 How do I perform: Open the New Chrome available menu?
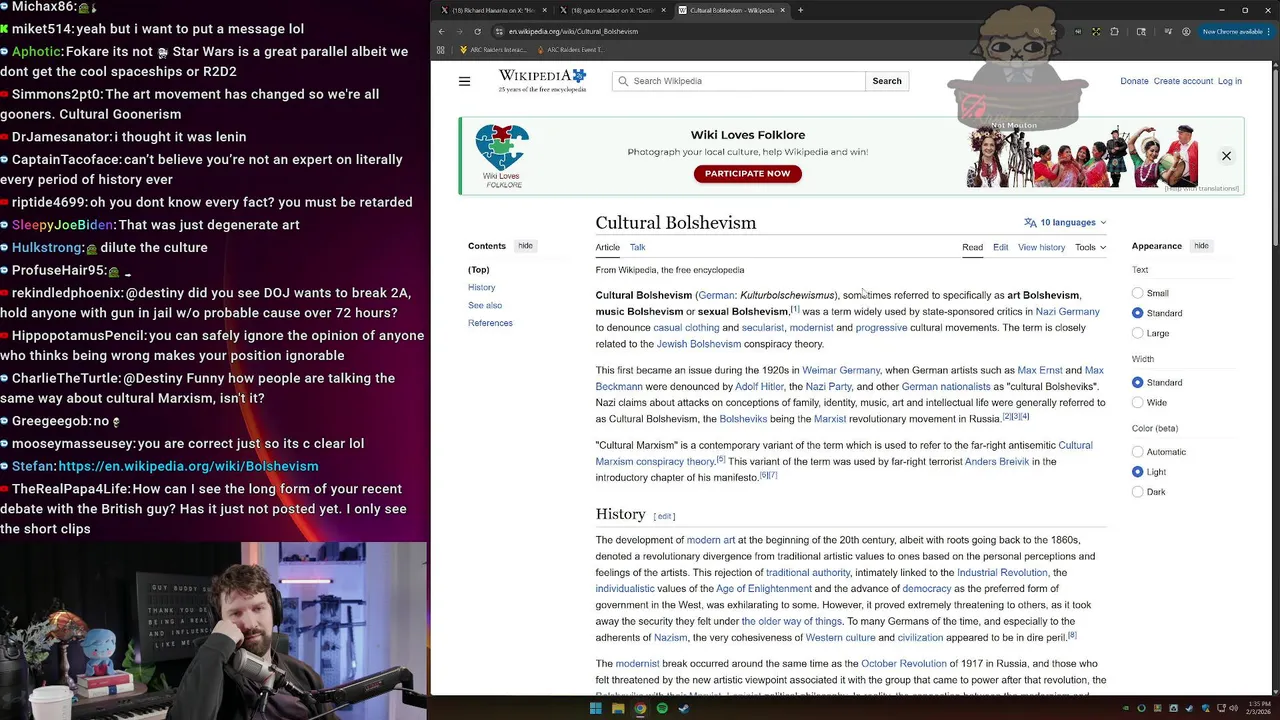(1237, 31)
